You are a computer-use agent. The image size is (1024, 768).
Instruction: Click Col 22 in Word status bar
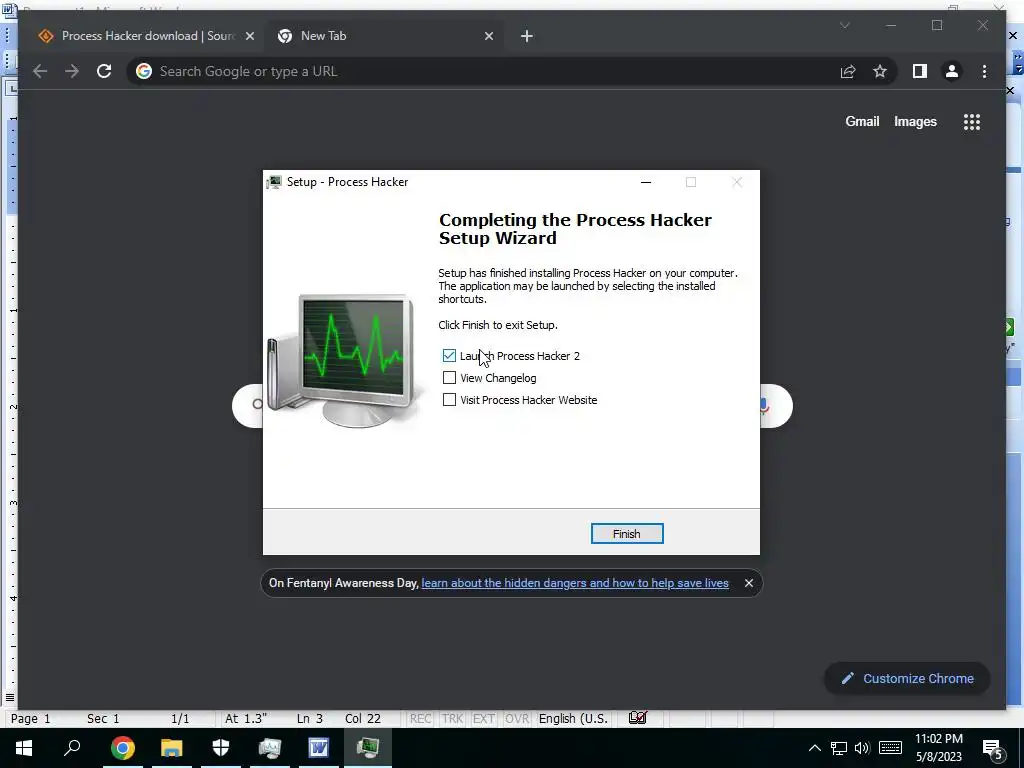point(362,718)
